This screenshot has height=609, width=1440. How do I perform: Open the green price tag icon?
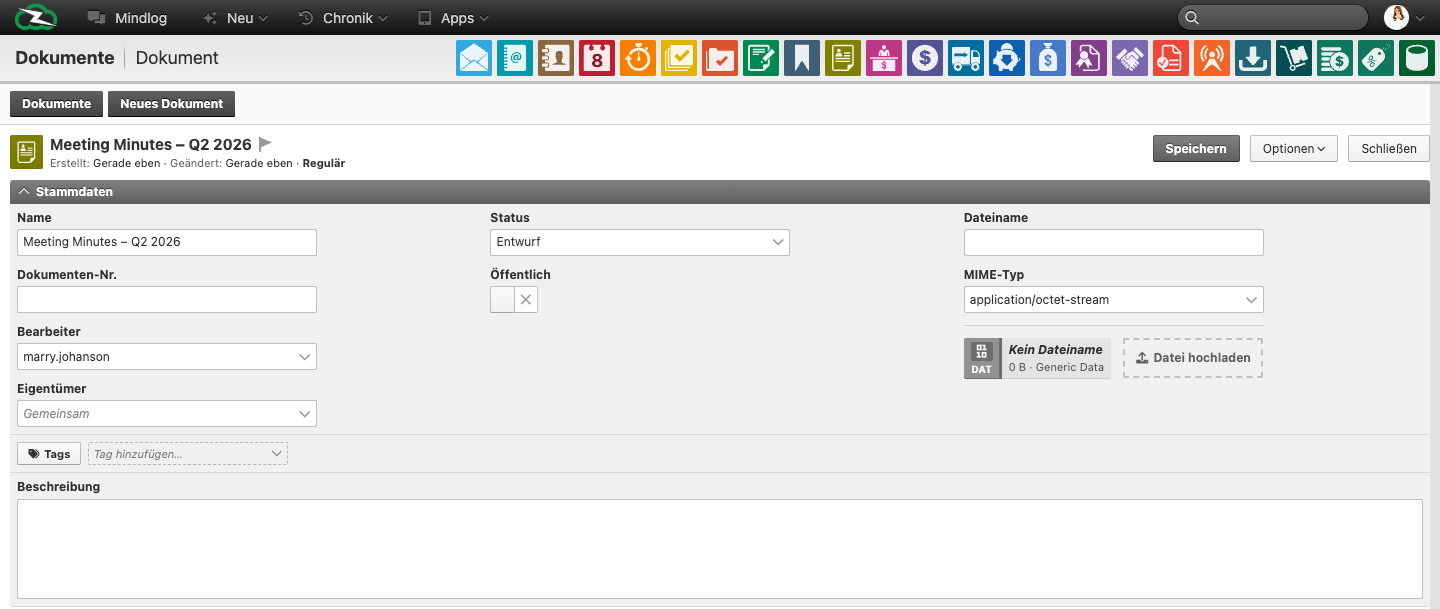pos(1376,58)
